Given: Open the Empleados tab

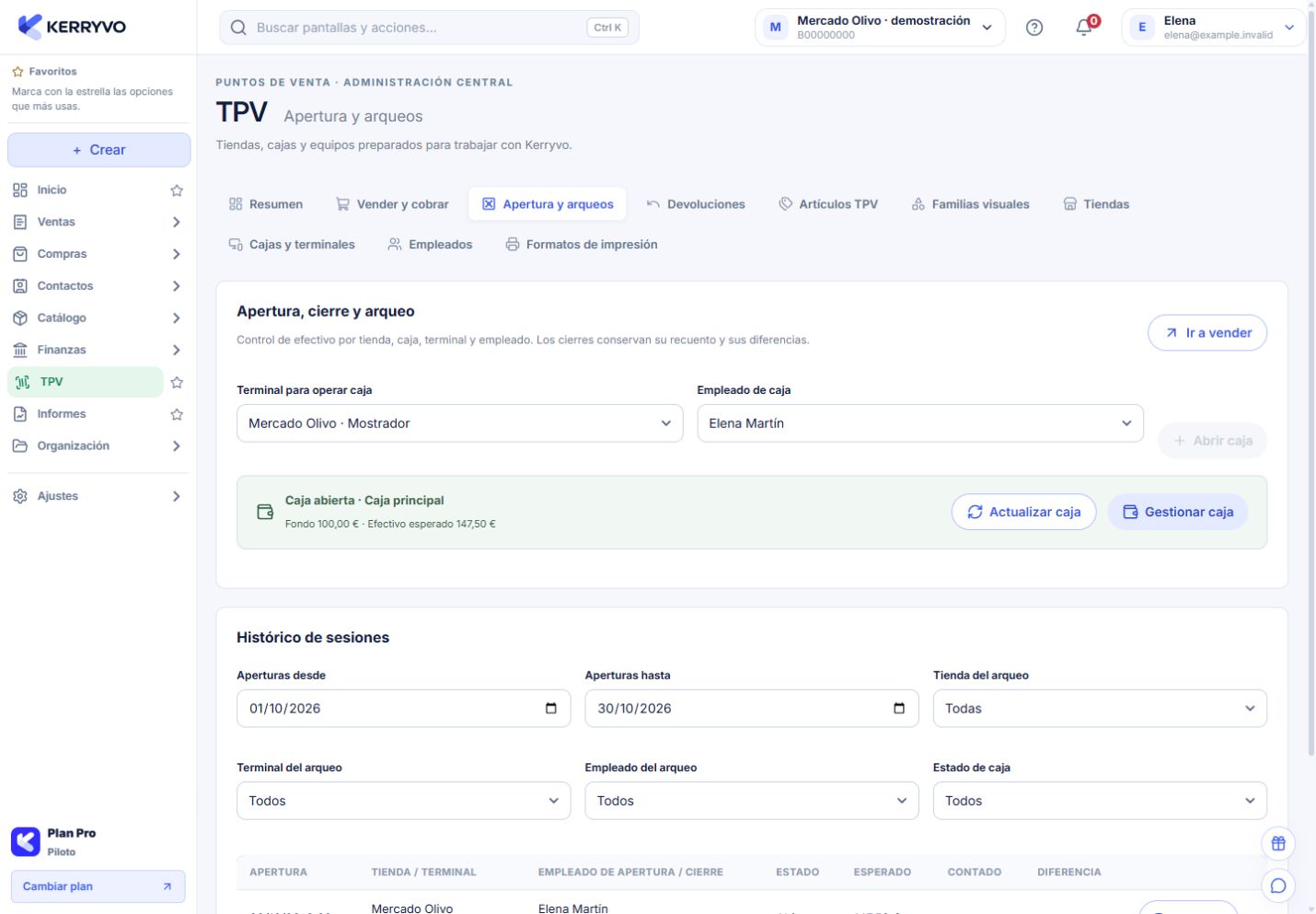Looking at the screenshot, I should coord(430,245).
